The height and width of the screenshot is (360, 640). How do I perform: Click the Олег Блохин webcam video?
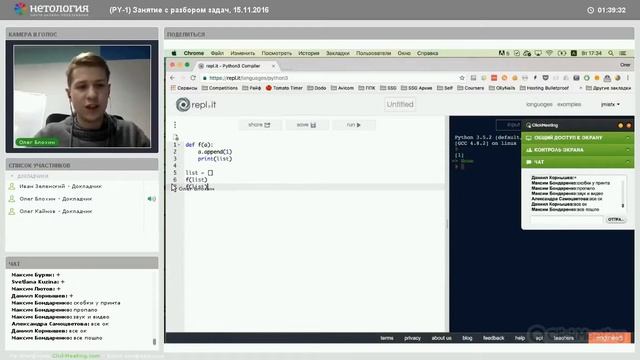click(x=82, y=96)
